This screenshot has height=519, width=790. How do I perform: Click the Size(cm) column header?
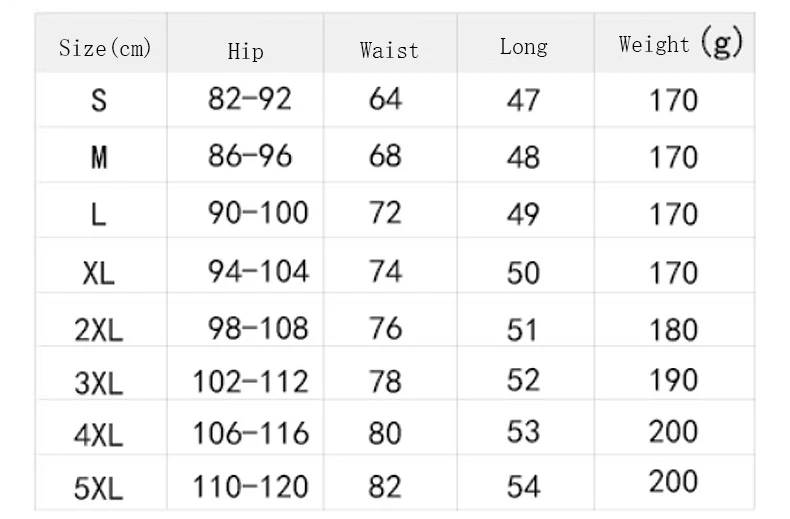(105, 48)
